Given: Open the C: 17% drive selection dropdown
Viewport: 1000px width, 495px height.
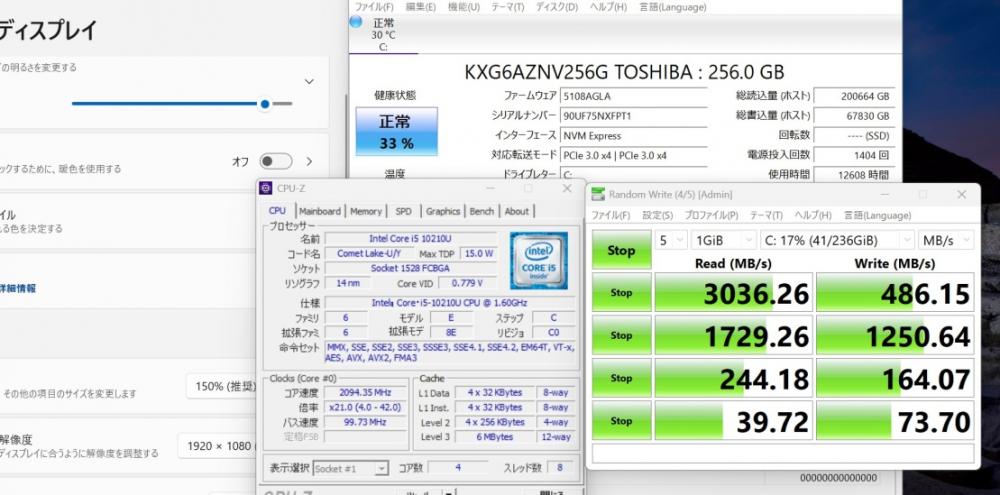Looking at the screenshot, I should tap(837, 240).
